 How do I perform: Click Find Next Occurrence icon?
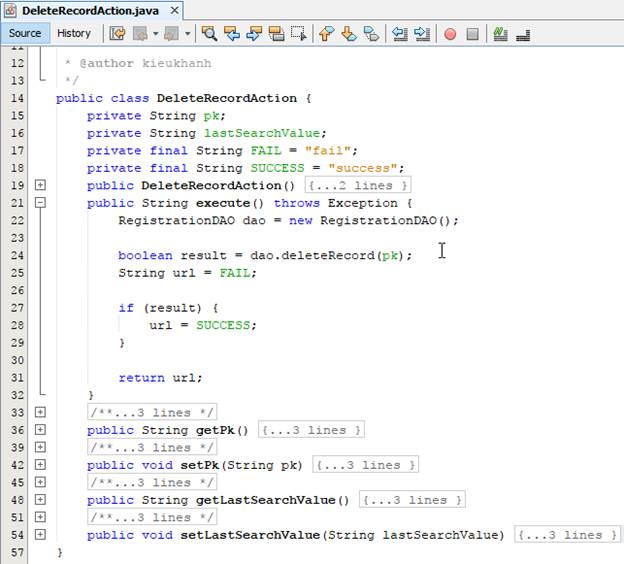click(x=254, y=34)
